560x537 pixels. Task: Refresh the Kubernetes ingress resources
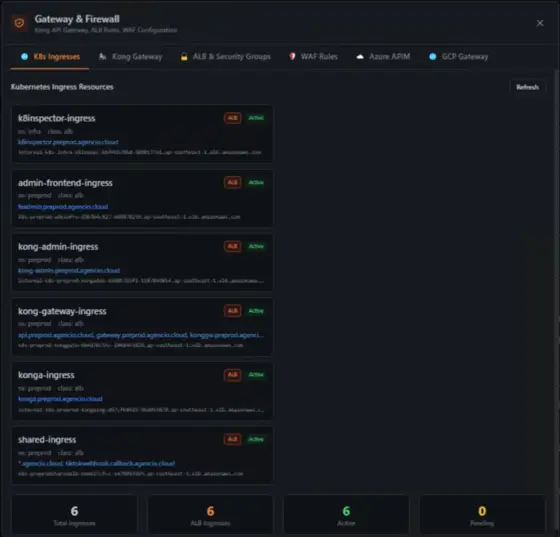click(x=527, y=87)
